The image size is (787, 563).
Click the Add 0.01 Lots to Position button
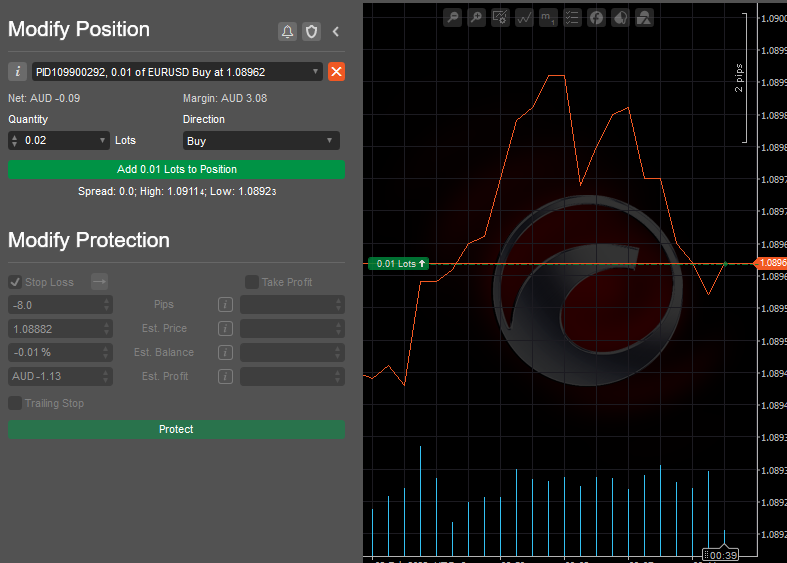177,170
